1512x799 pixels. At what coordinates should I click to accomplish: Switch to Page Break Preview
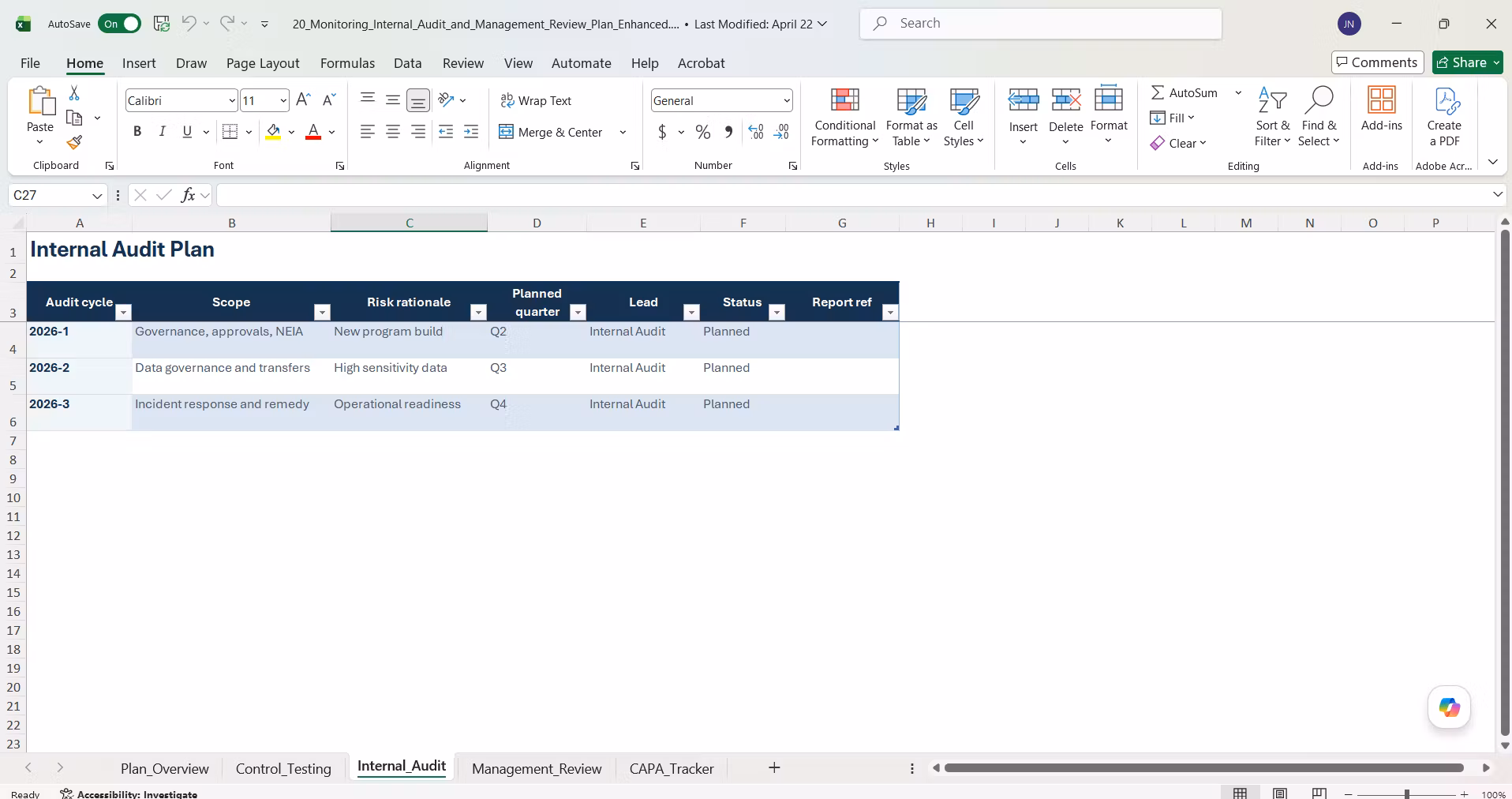point(1319,793)
